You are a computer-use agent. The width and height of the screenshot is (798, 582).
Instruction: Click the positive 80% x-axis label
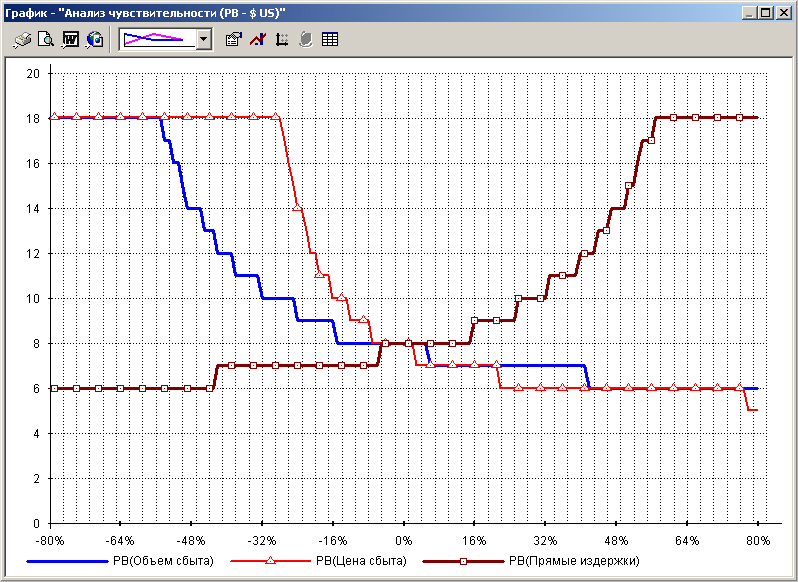tap(758, 540)
